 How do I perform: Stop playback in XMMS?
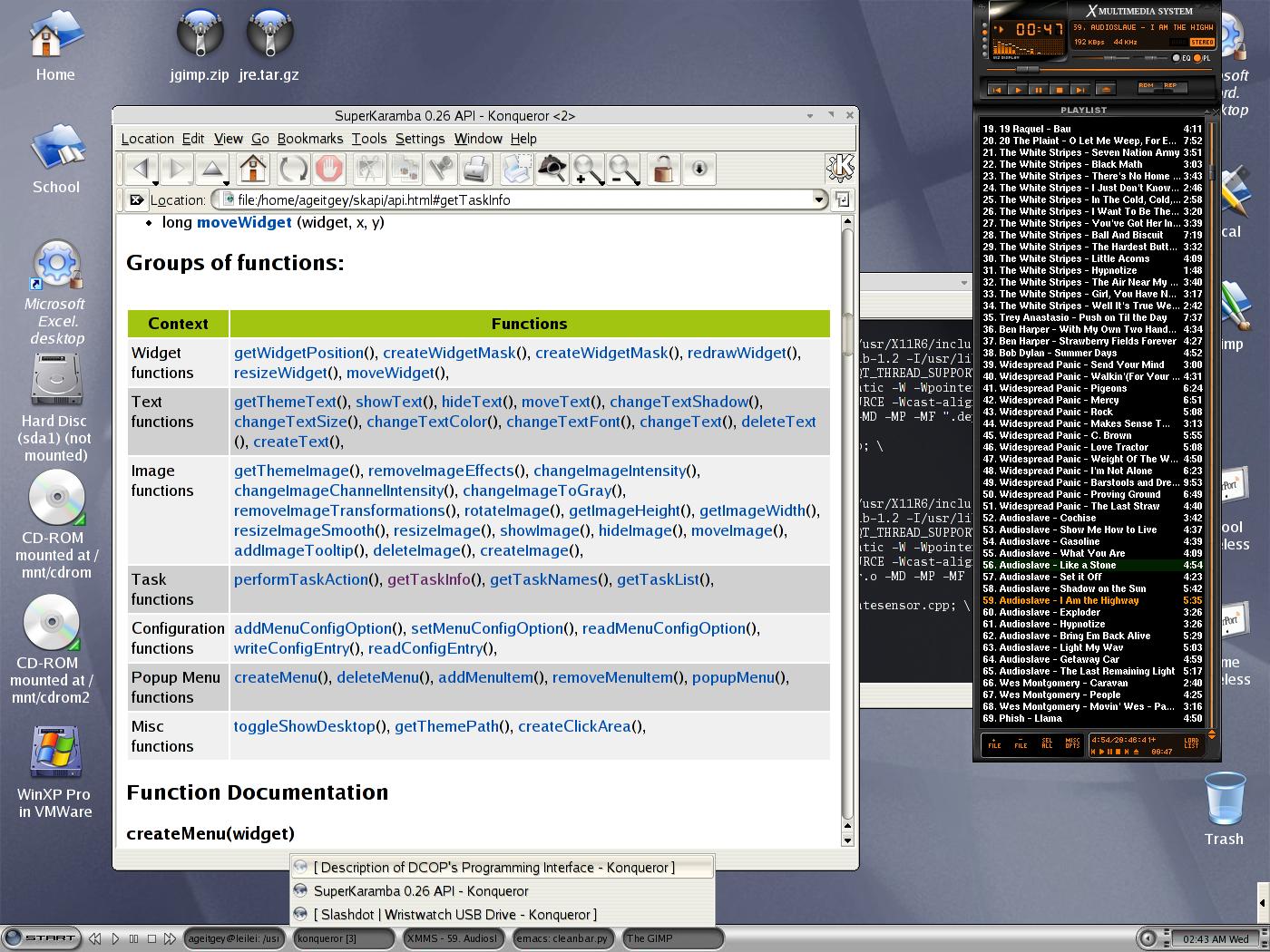[x=1058, y=90]
